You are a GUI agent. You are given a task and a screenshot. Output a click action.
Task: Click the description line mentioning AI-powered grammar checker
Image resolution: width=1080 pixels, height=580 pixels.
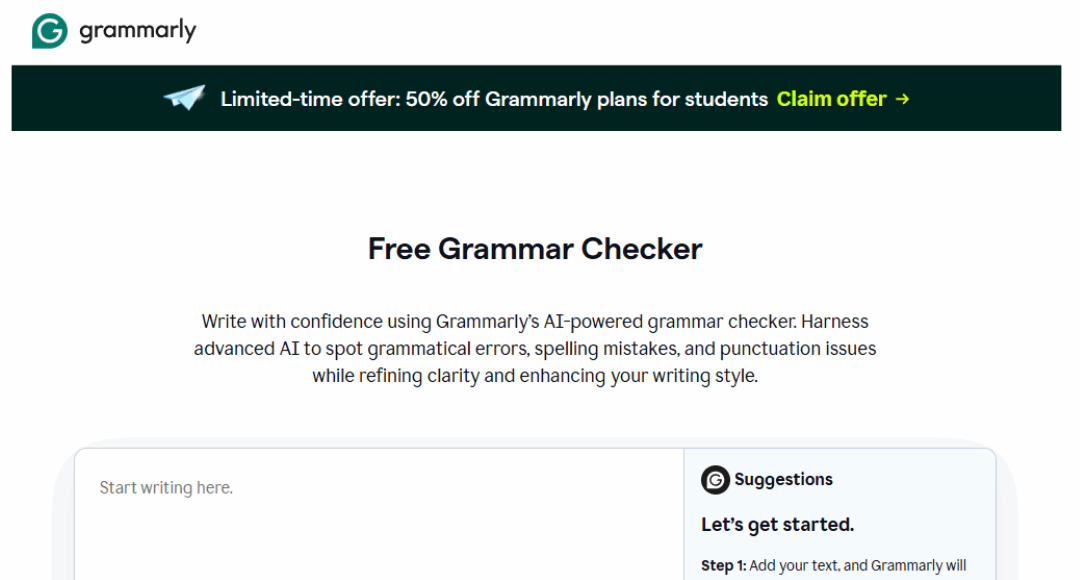[x=535, y=322]
